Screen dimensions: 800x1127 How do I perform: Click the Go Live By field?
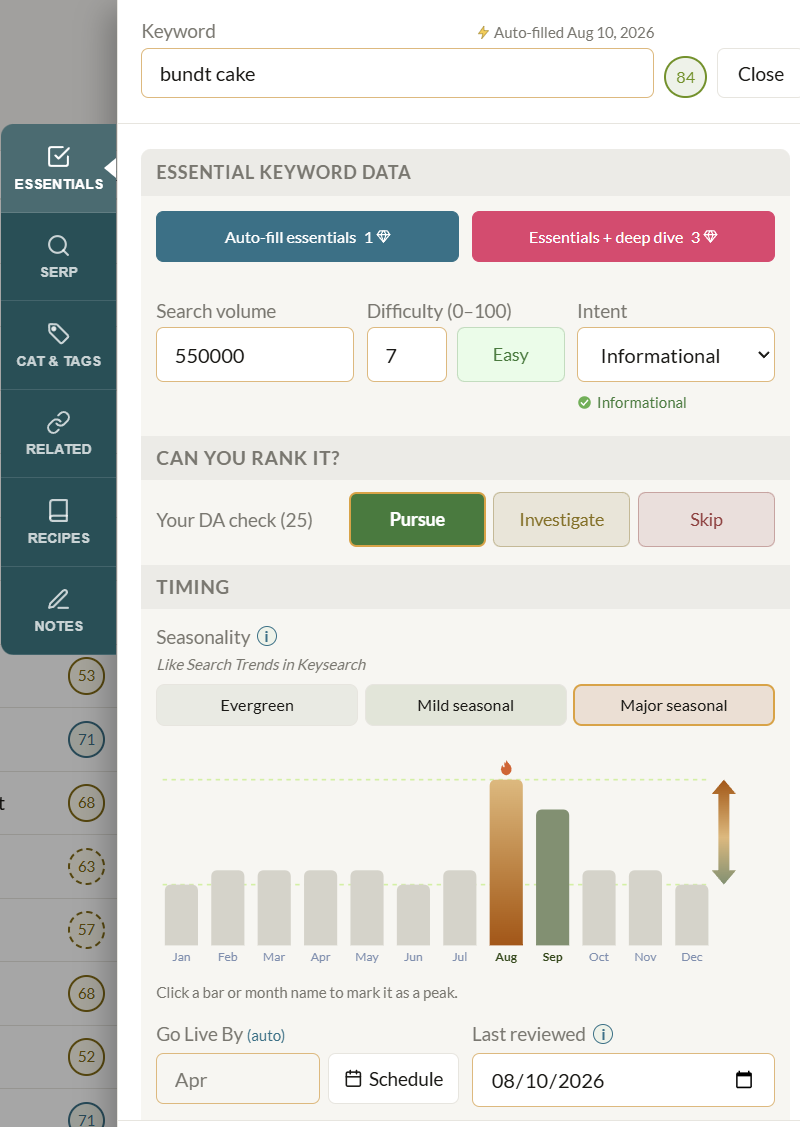click(238, 1079)
